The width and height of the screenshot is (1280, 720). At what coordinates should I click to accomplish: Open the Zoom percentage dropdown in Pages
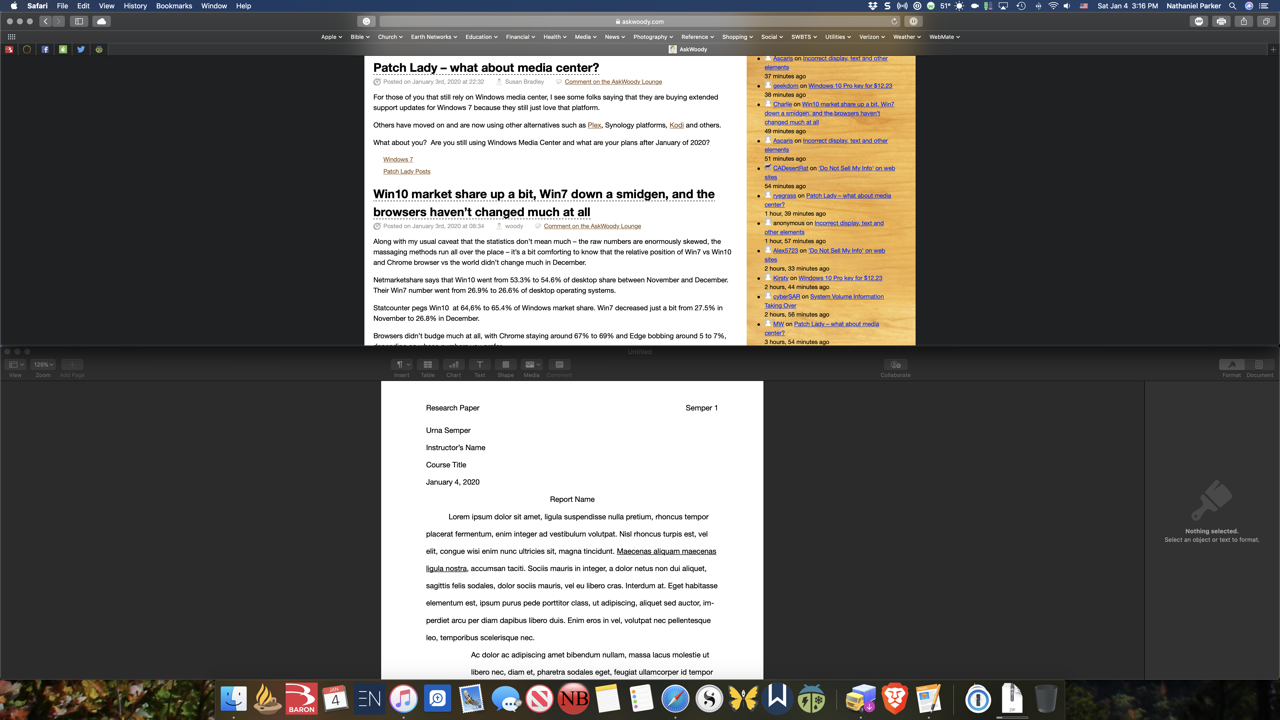click(43, 365)
